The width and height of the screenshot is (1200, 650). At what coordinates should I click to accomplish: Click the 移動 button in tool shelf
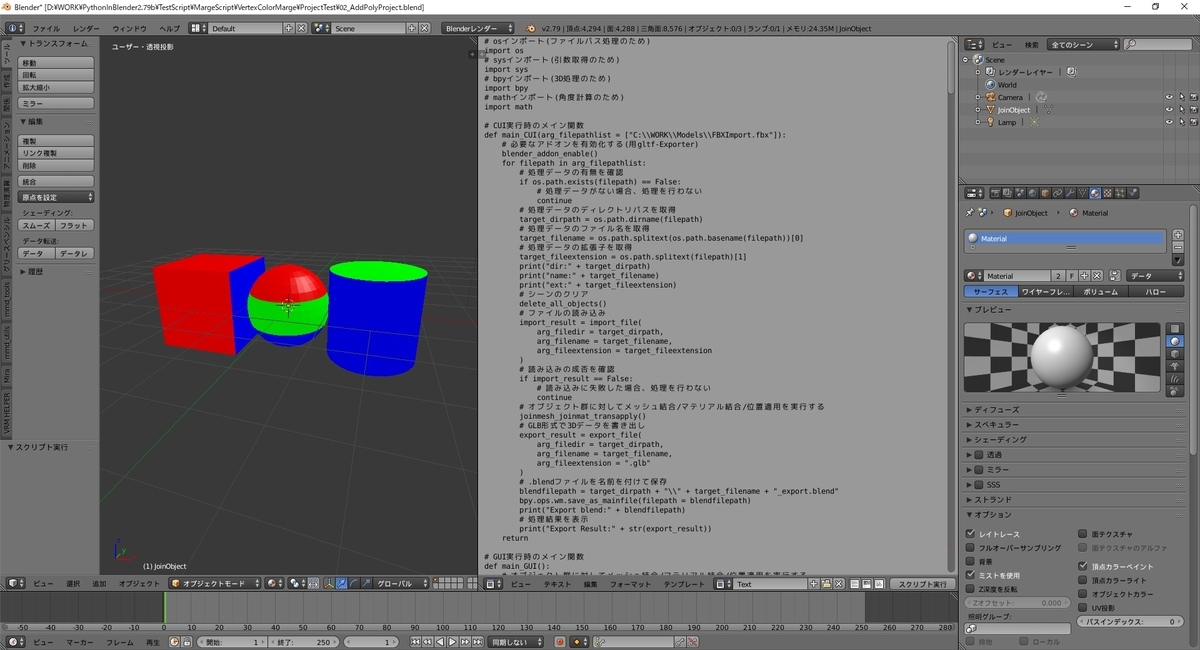(57, 63)
